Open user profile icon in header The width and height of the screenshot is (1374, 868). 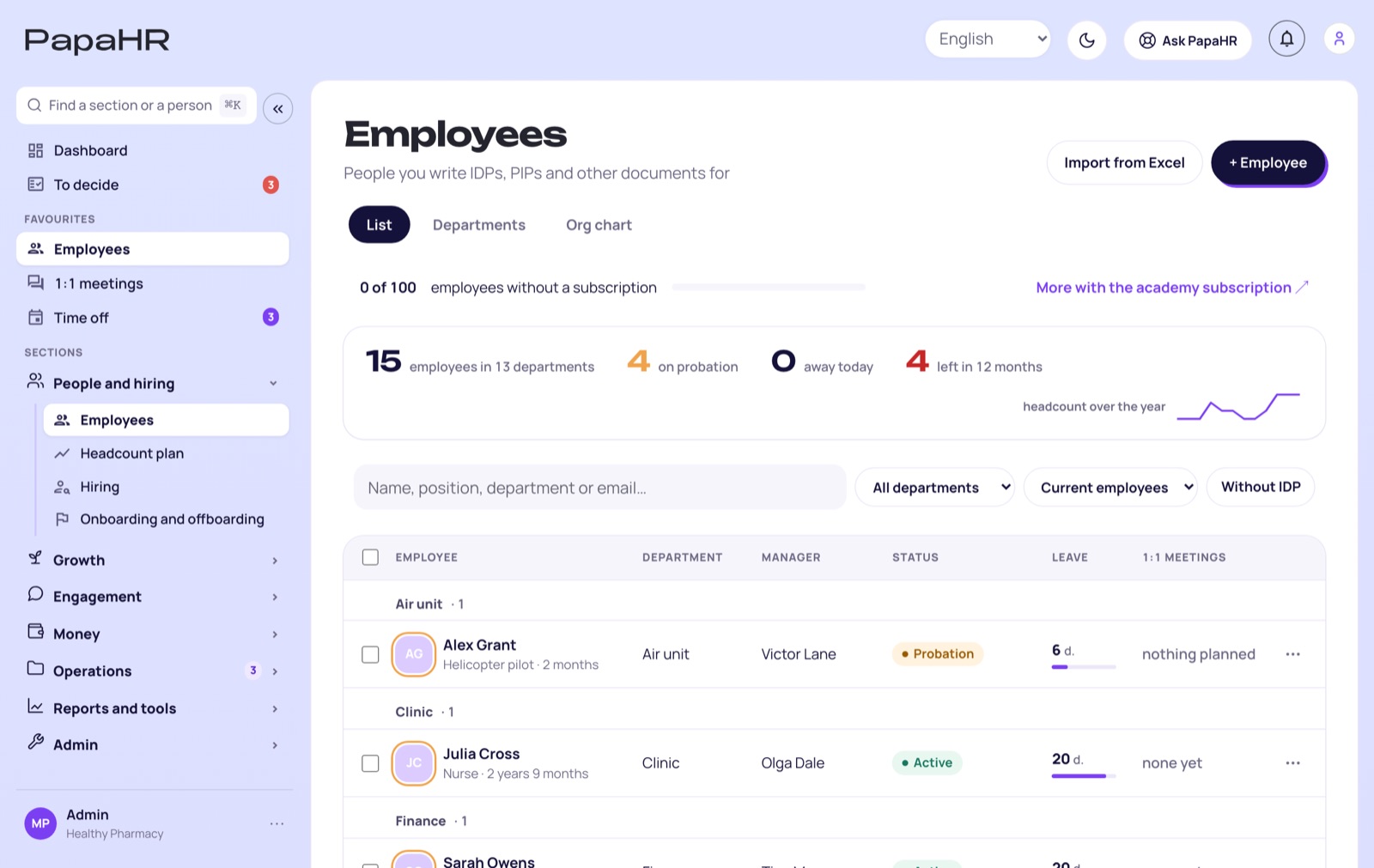1339,39
